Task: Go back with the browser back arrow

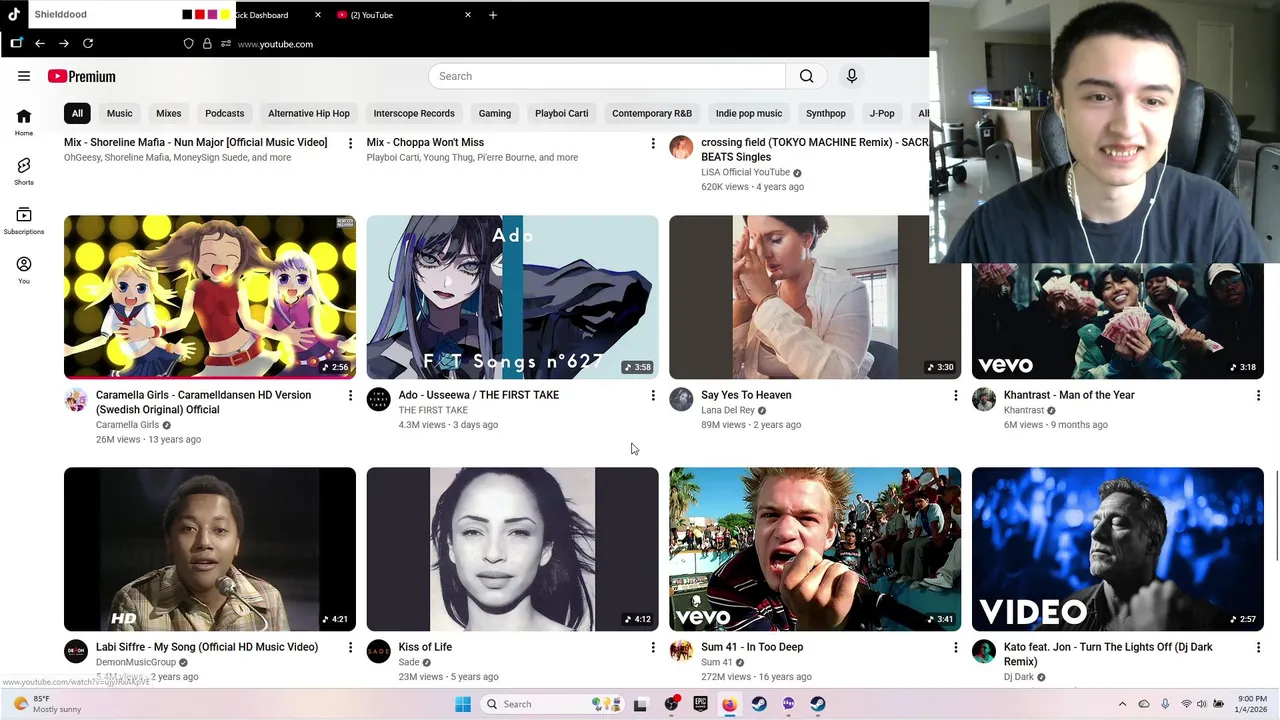Action: point(40,43)
